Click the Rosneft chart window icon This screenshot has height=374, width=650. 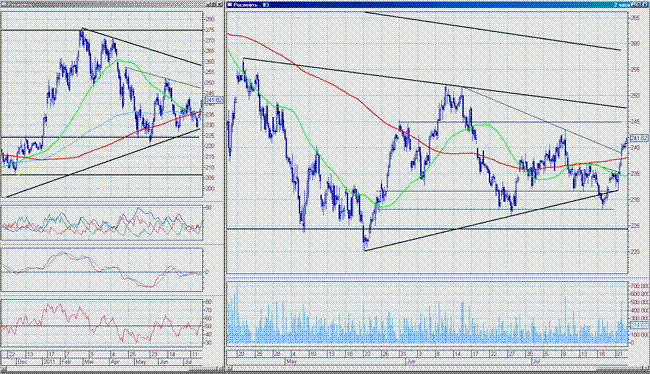coord(229,5)
